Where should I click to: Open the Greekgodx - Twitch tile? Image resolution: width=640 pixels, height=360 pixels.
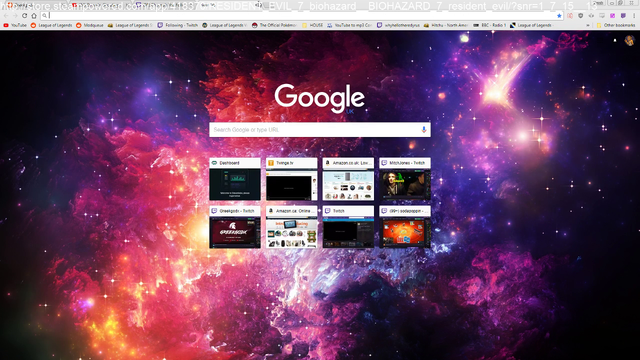pyautogui.click(x=235, y=227)
